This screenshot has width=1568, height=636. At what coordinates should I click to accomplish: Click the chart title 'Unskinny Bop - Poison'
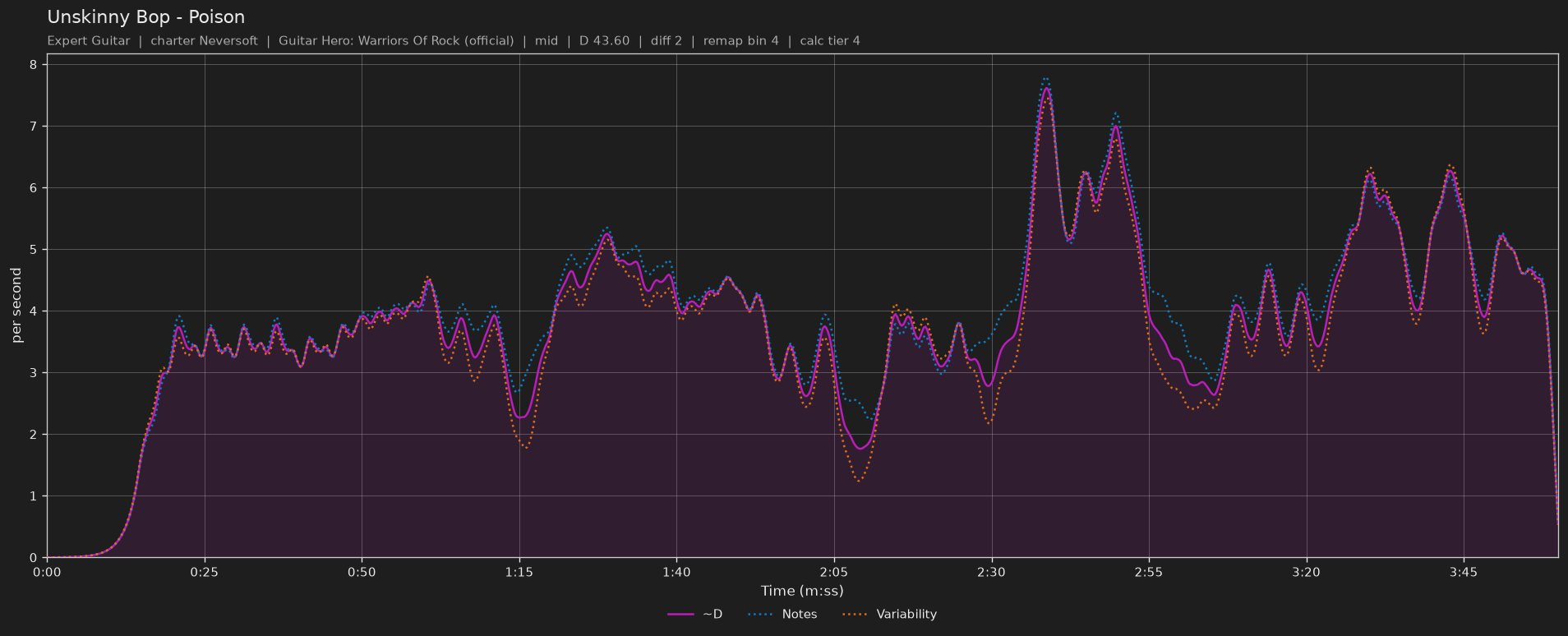click(146, 17)
